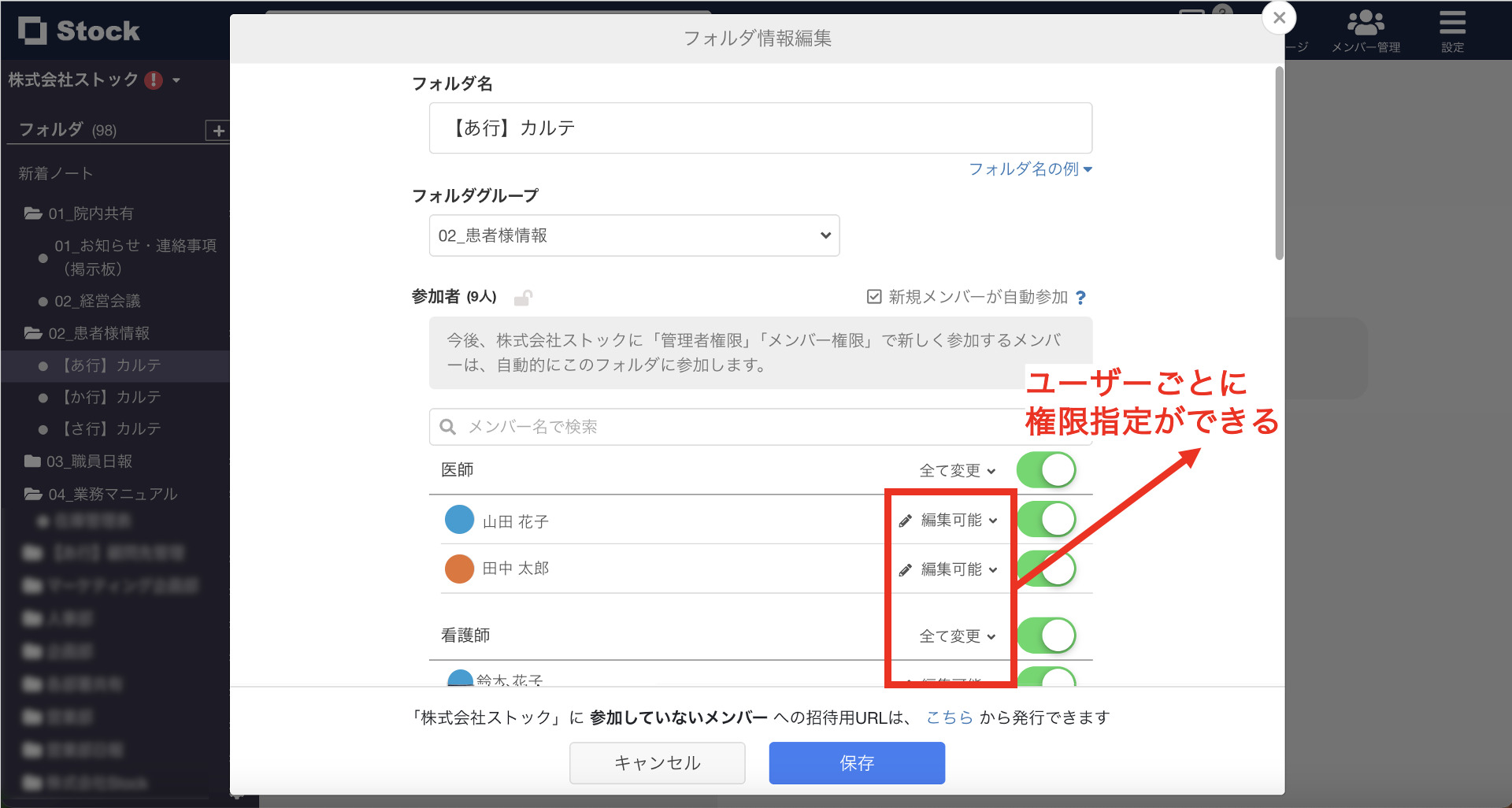1512x808 pixels.
Task: Click the 保存 save button
Action: pos(856,762)
